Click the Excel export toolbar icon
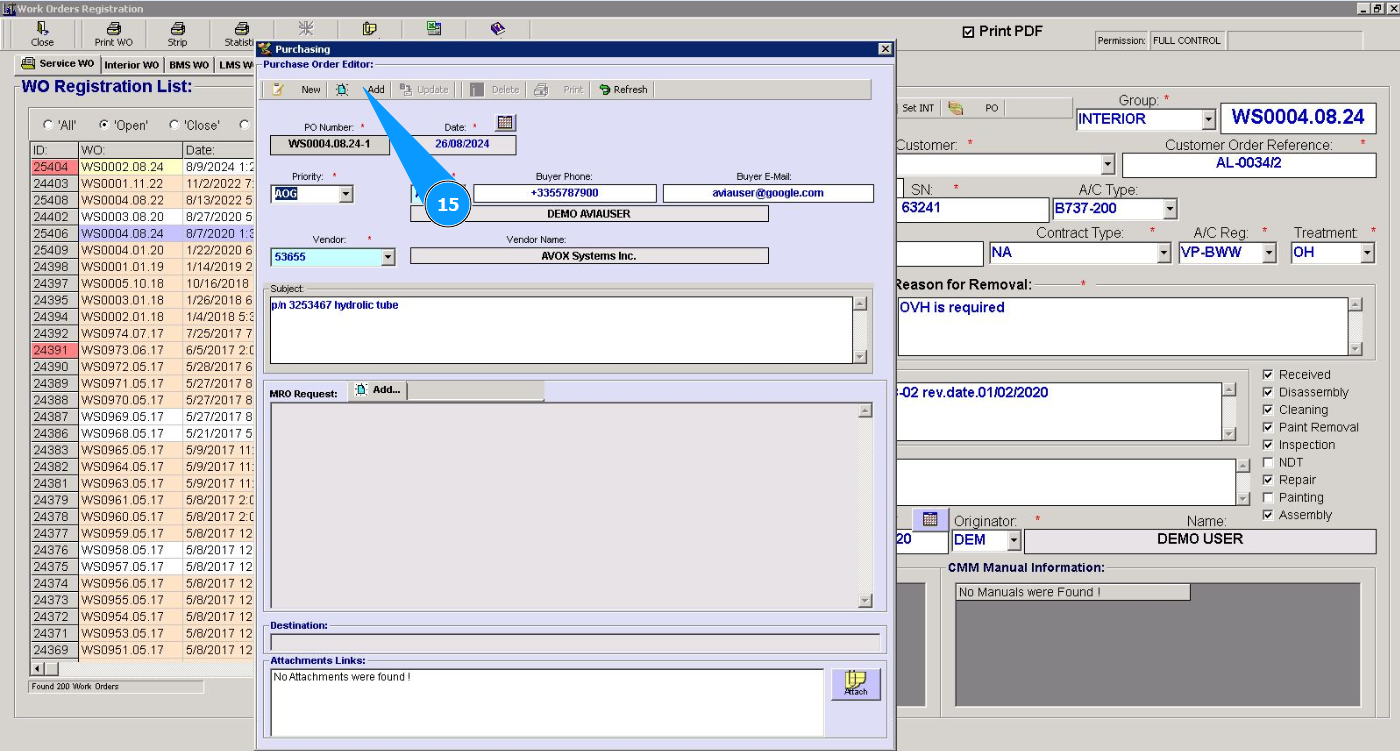1400x751 pixels. [433, 29]
